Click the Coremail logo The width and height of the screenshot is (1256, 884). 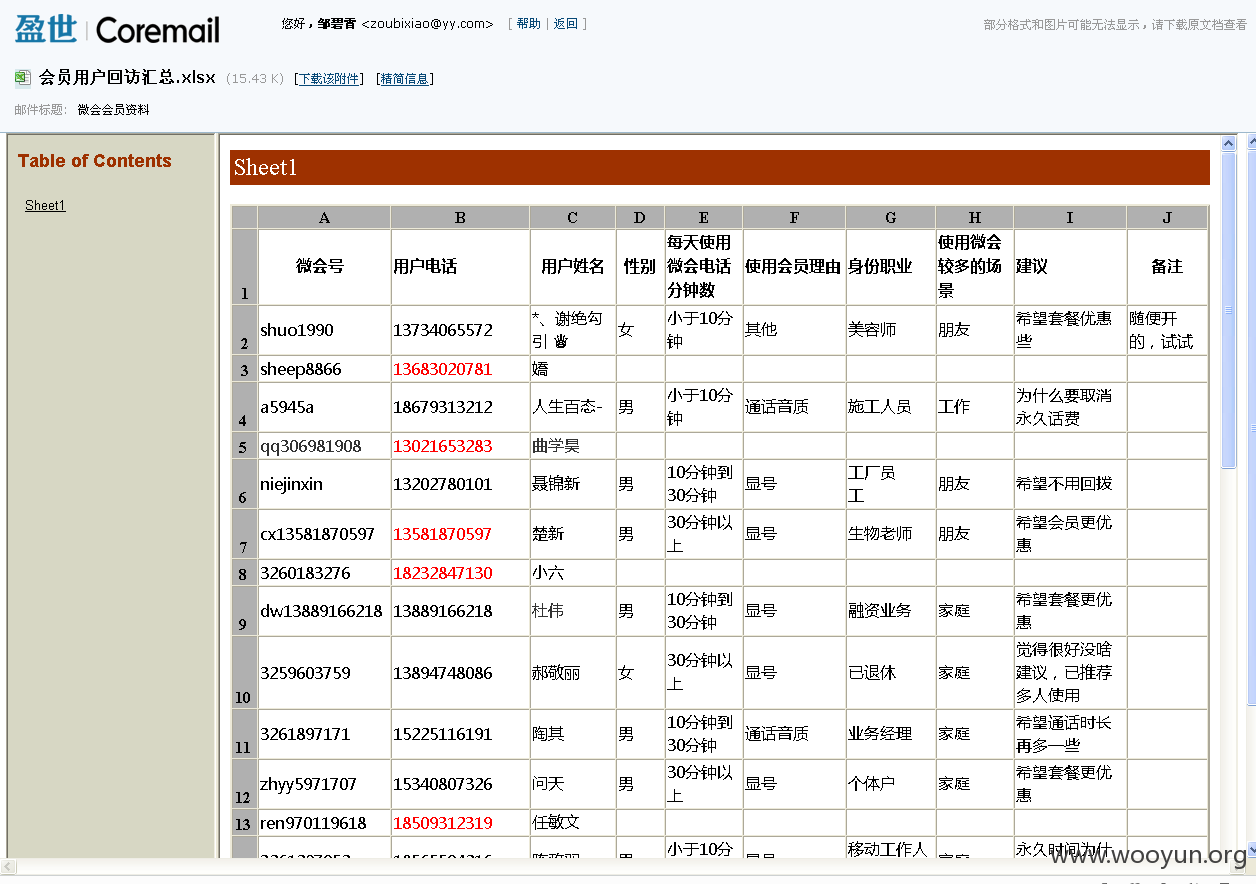117,29
